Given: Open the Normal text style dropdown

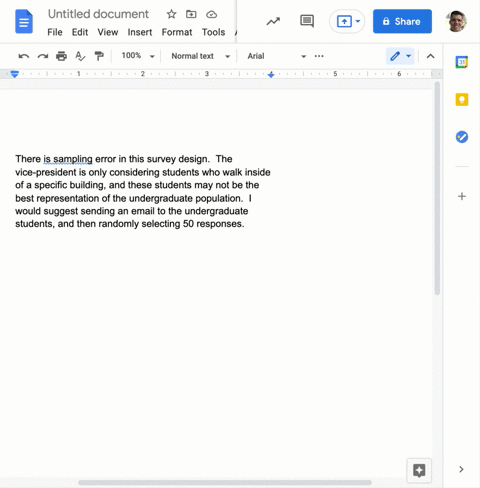Looking at the screenshot, I should (x=201, y=56).
